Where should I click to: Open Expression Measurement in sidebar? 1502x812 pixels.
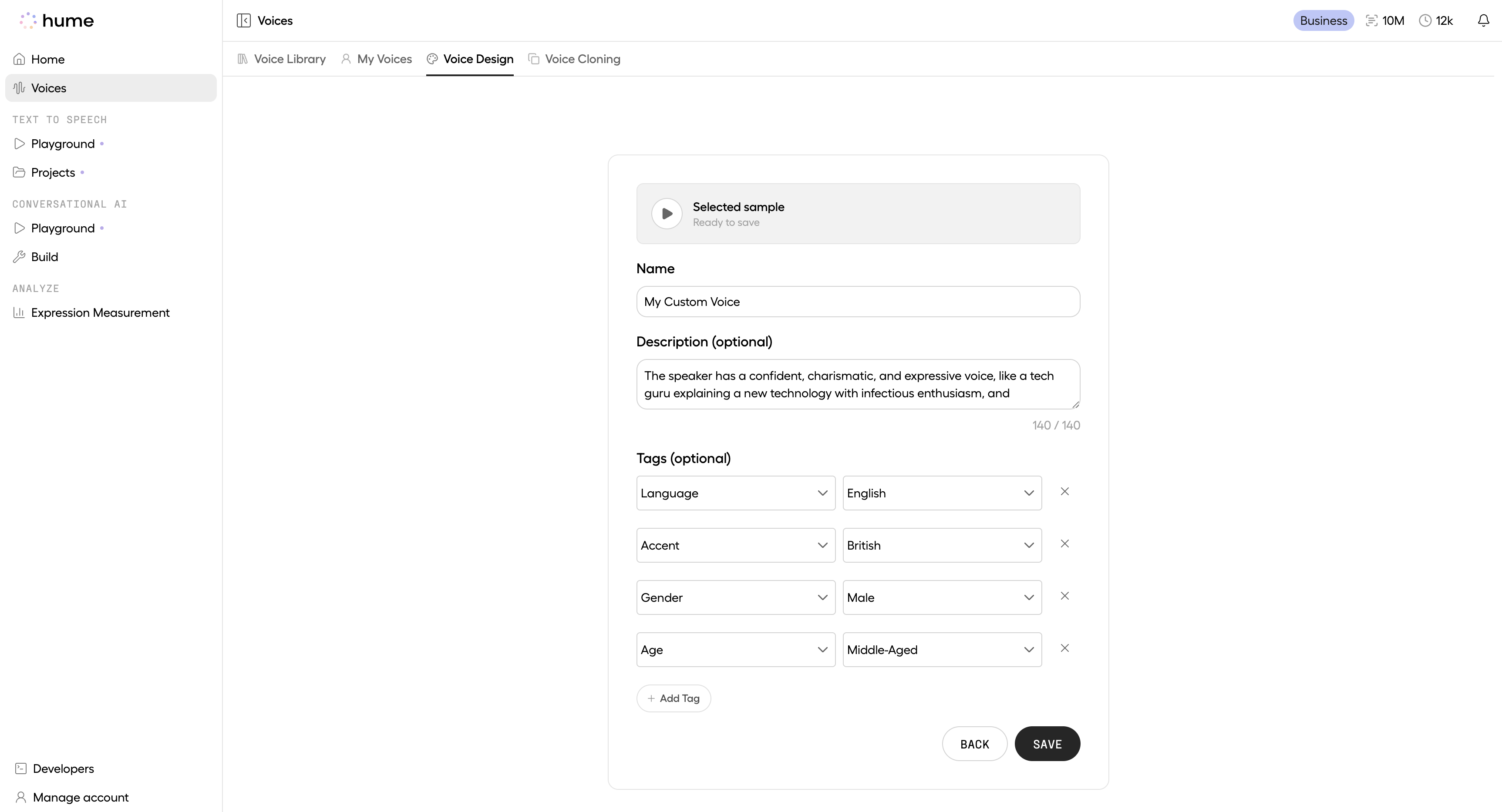click(x=100, y=313)
